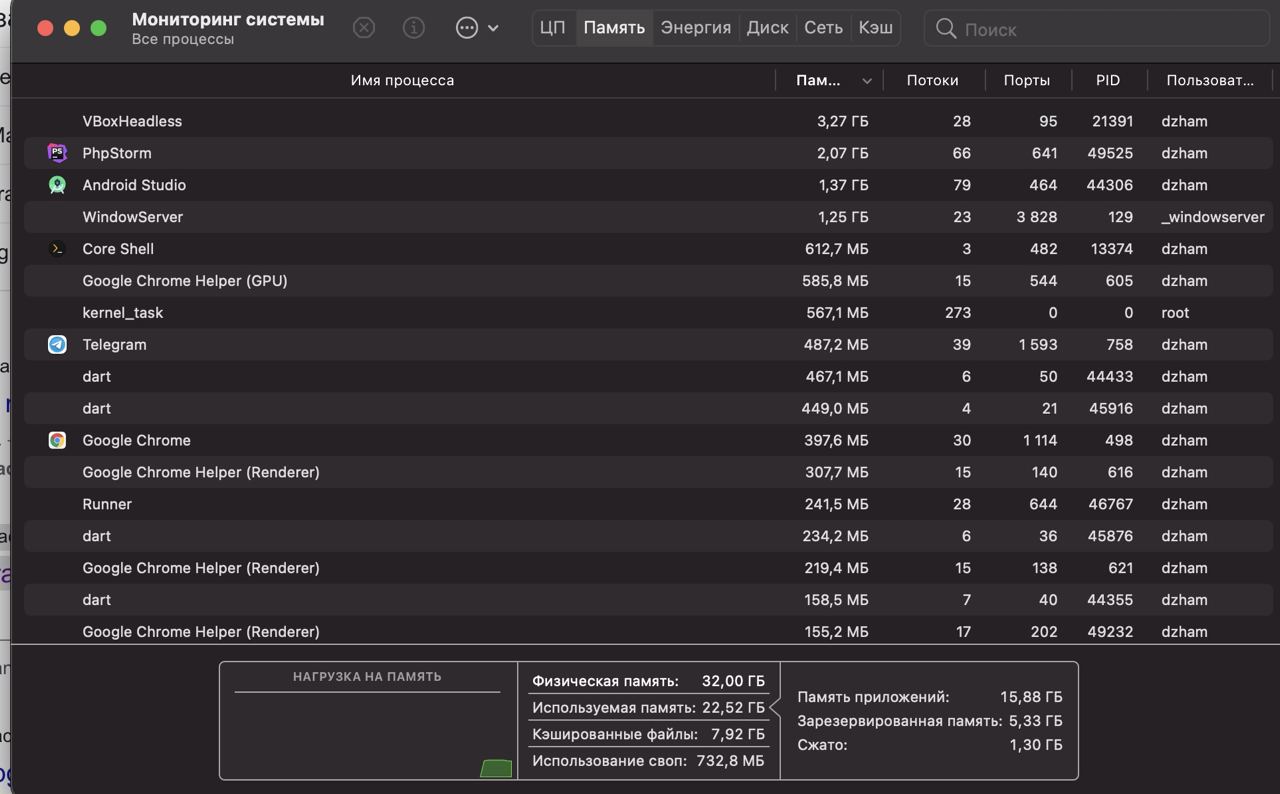Screen dimensions: 1280x794
Task: Sort by memory column header Пам...
Action: coord(818,80)
